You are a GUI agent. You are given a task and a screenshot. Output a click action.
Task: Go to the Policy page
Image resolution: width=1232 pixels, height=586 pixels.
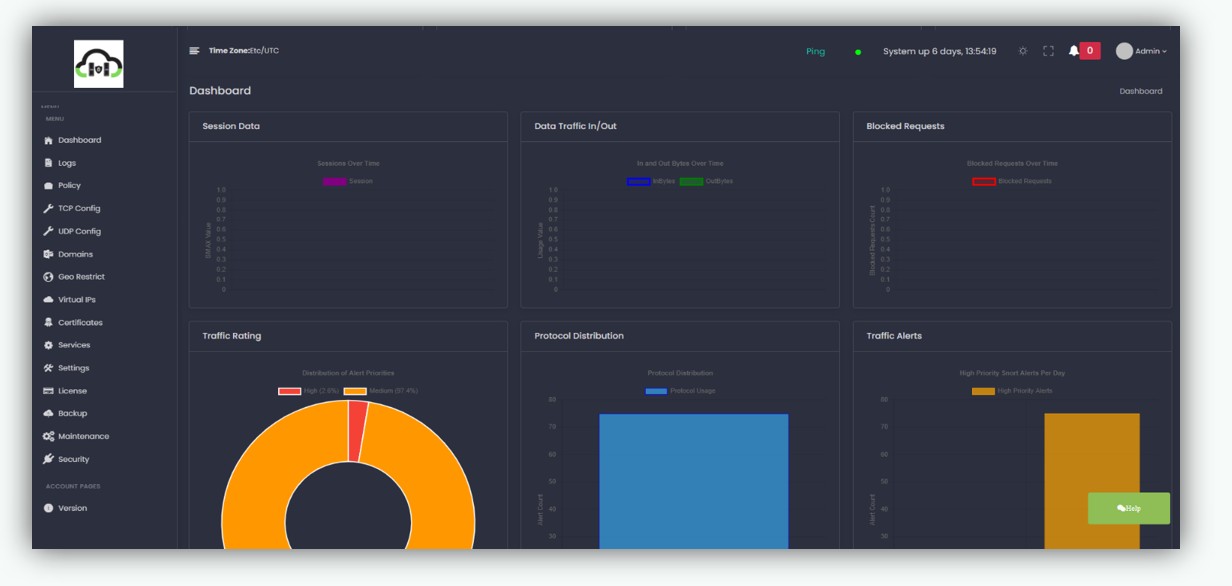point(69,186)
